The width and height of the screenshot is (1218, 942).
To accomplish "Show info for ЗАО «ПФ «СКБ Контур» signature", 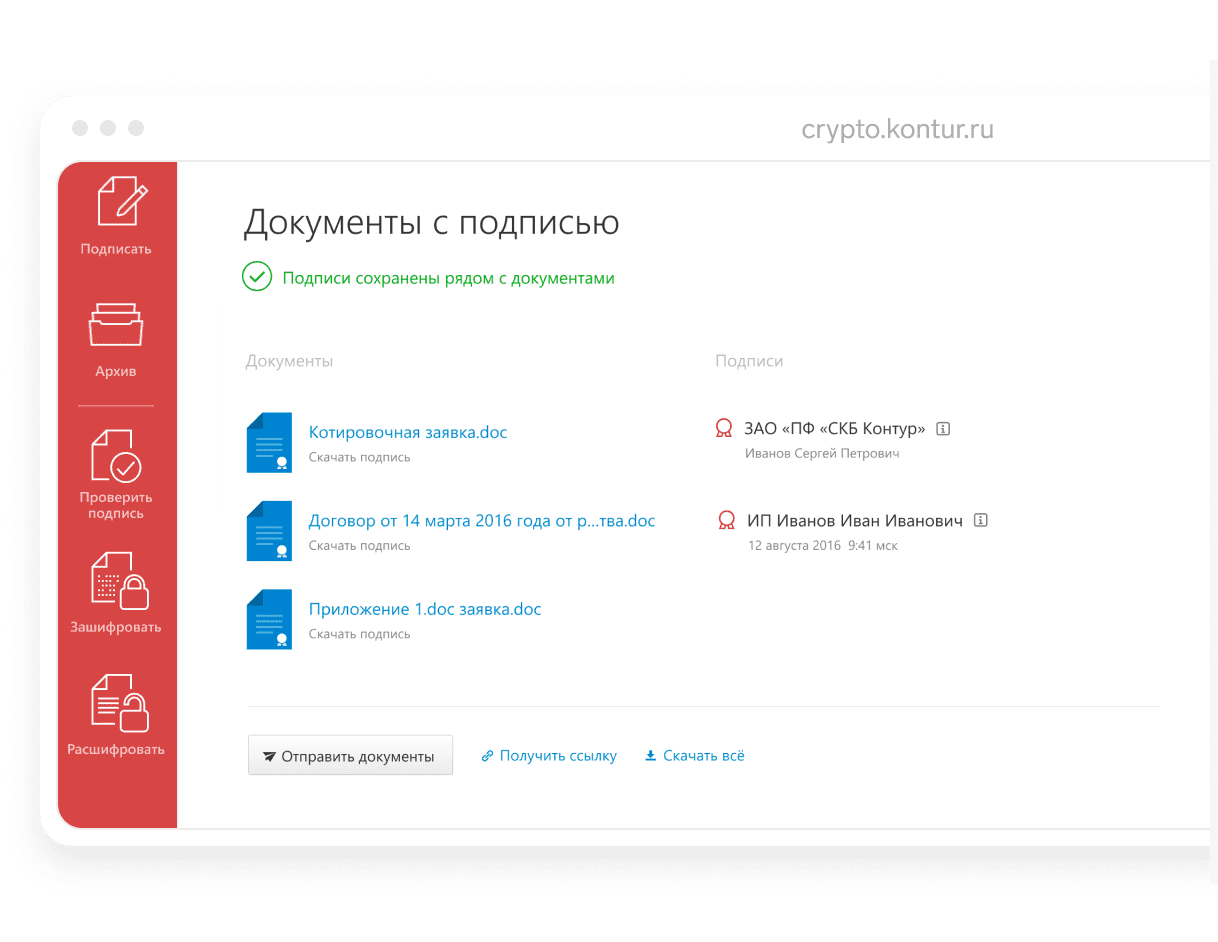I will [942, 429].
